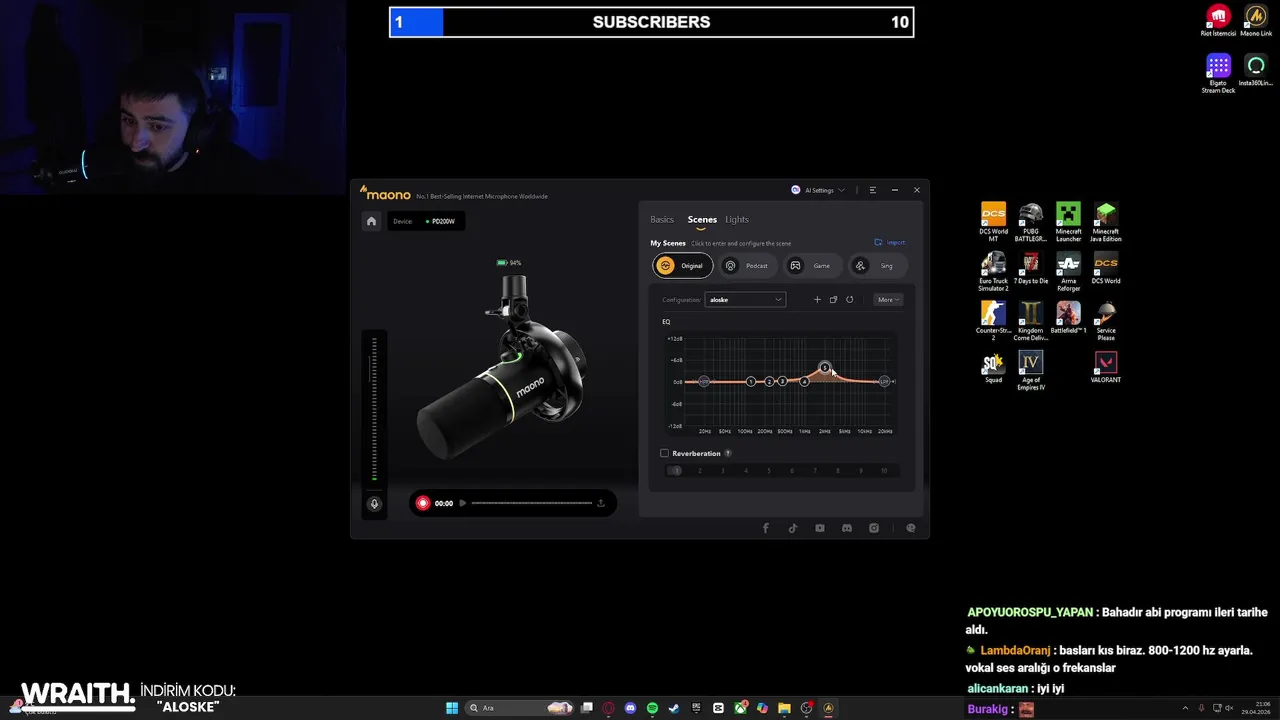This screenshot has height=720, width=1280.
Task: Add a new configuration with plus icon
Action: click(817, 299)
